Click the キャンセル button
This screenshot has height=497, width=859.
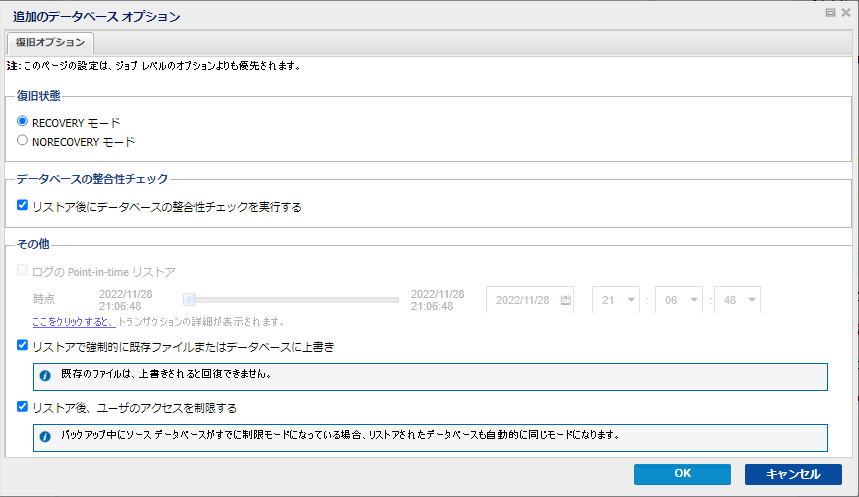pos(793,474)
